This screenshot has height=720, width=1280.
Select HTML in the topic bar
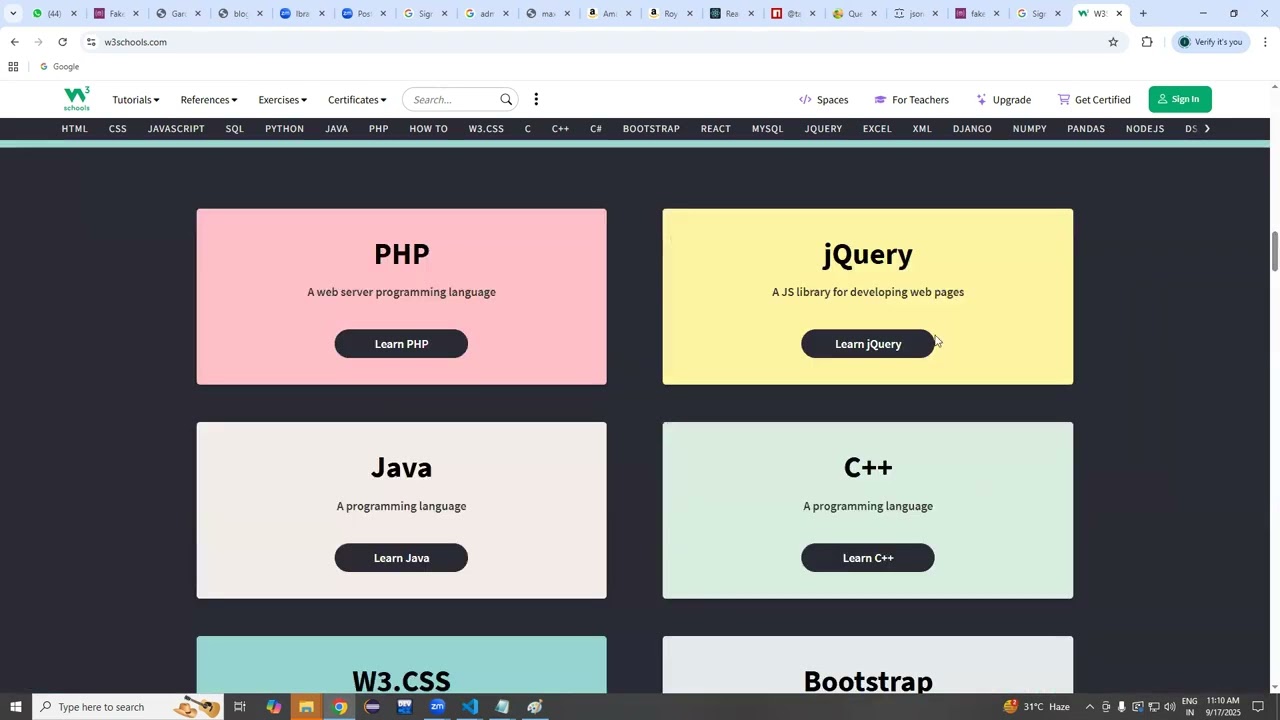(75, 129)
